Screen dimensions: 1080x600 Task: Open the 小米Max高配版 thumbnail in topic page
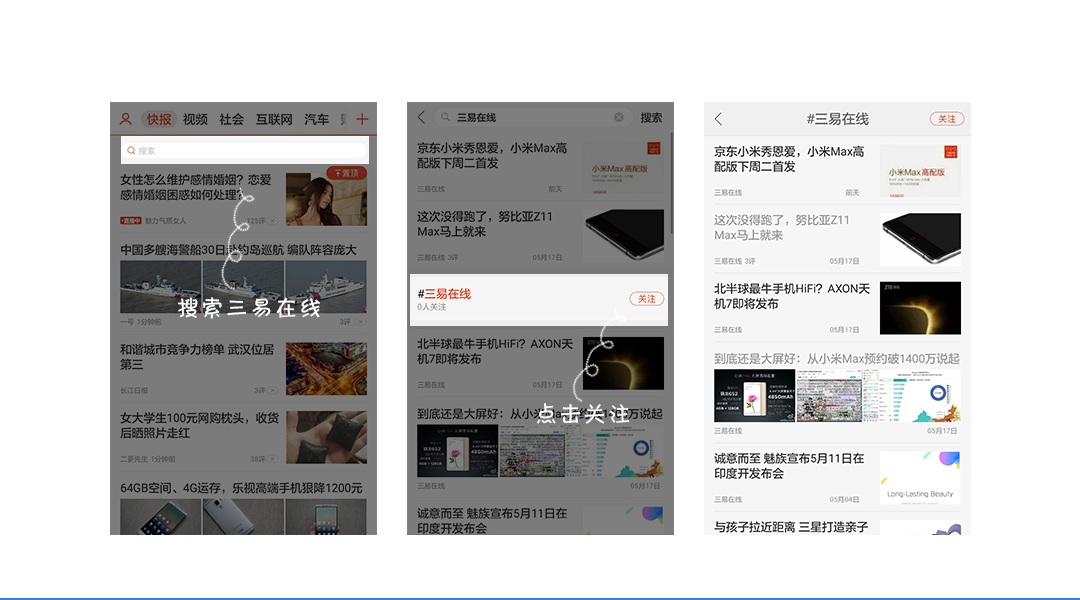[920, 171]
